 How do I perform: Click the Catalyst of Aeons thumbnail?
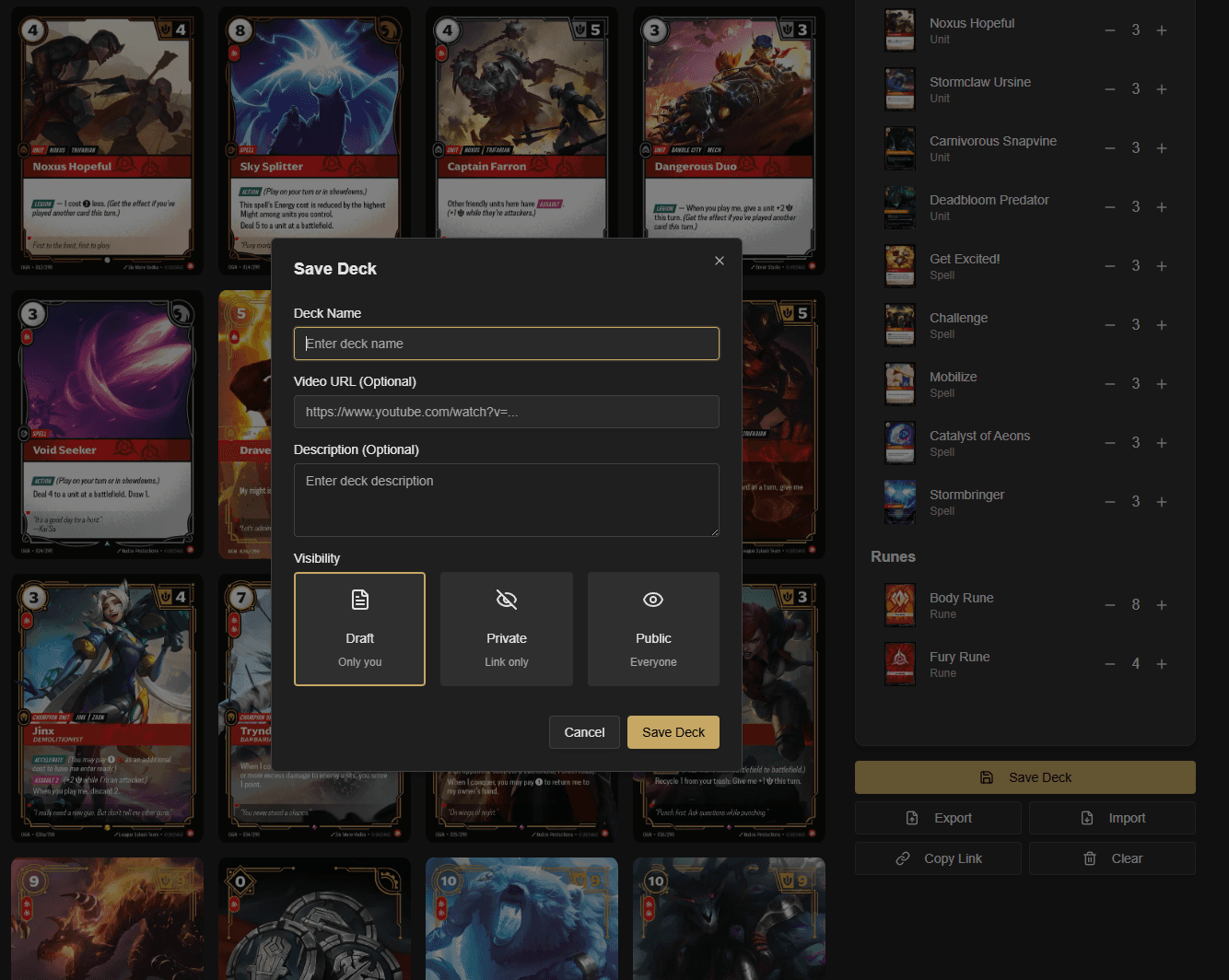900,443
